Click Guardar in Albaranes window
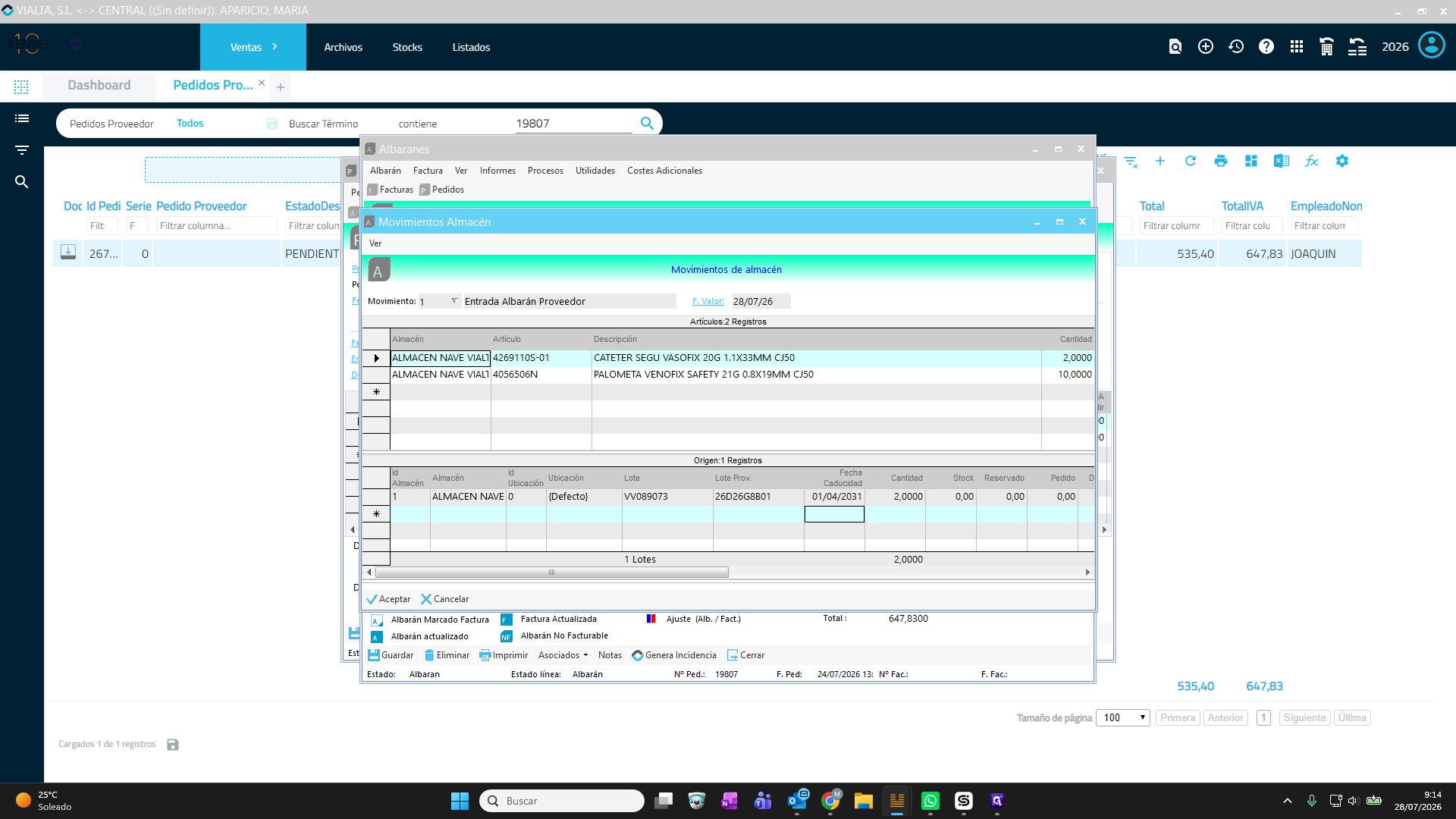The image size is (1456, 819). 391,655
